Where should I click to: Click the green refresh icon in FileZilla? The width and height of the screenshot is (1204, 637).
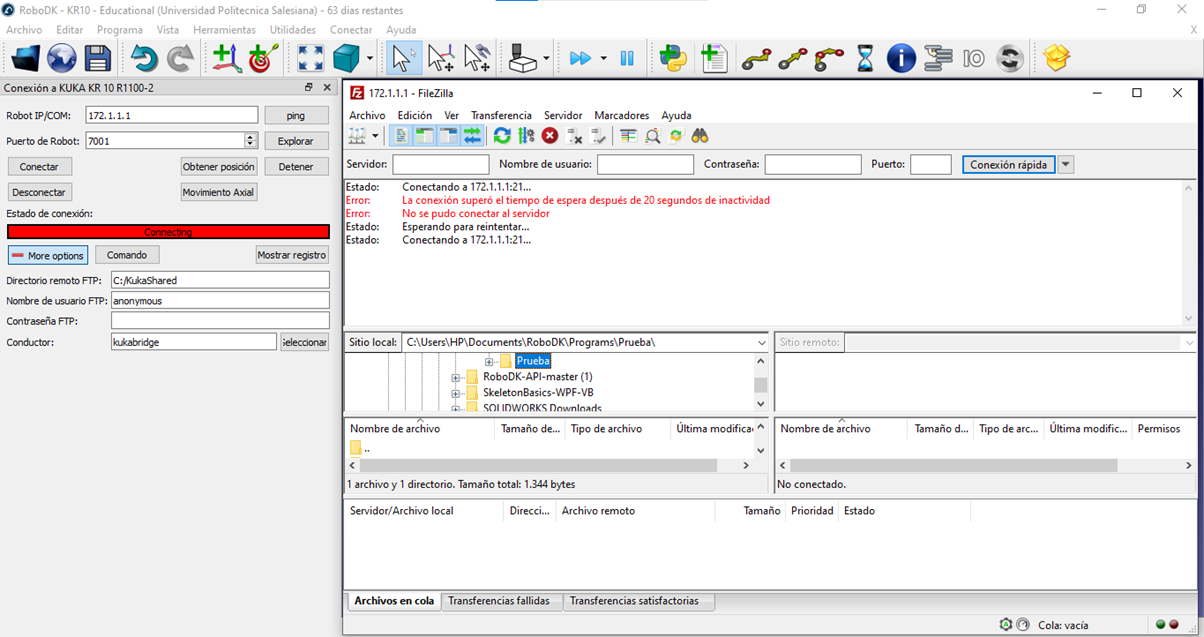[502, 136]
